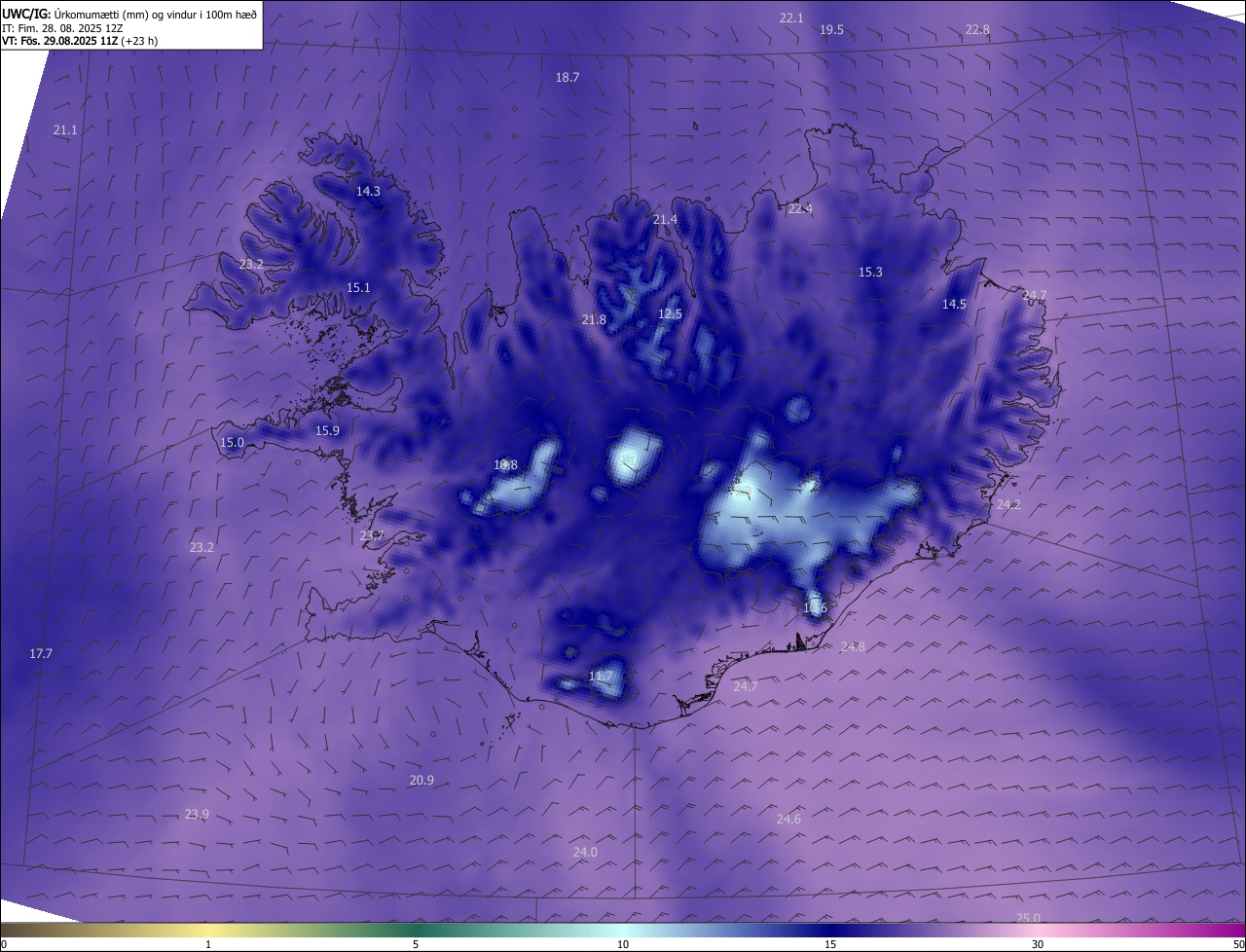This screenshot has height=952, width=1246.
Task: Click the precipitable water colour scale bar
Action: click(x=623, y=930)
